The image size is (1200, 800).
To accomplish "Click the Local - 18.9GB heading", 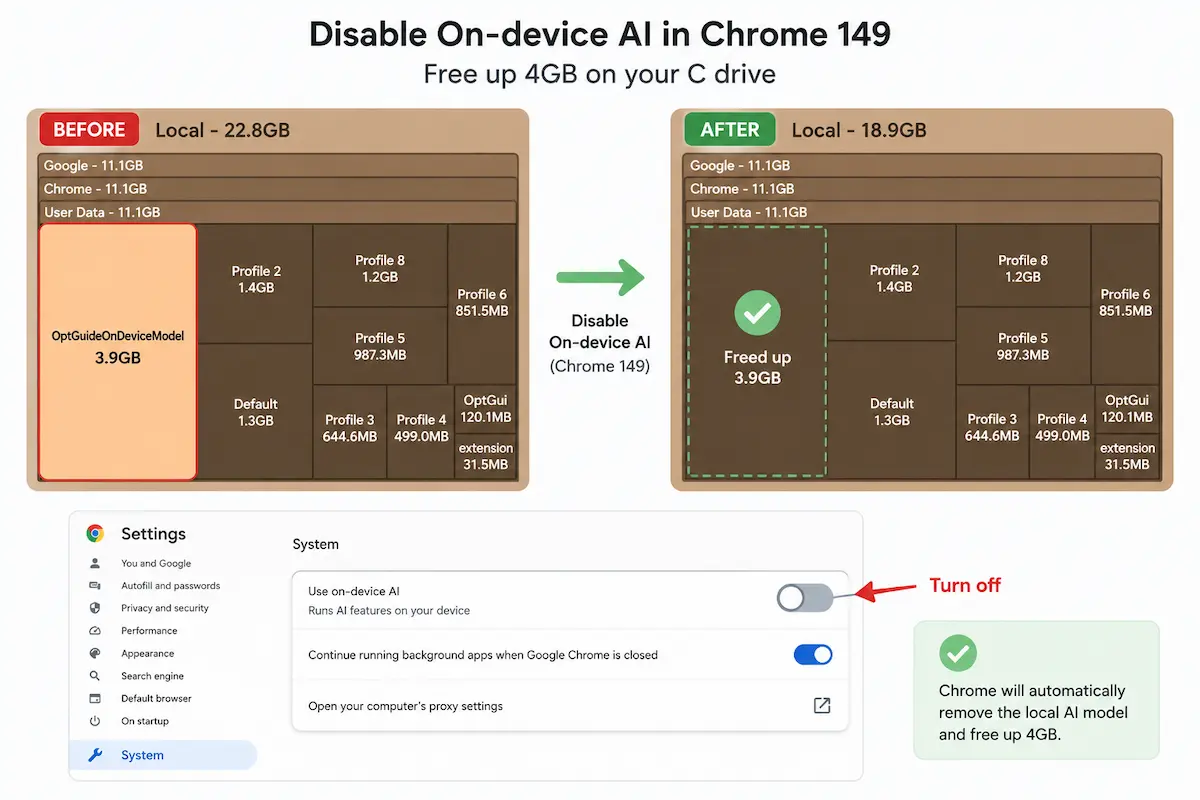I will pyautogui.click(x=859, y=130).
